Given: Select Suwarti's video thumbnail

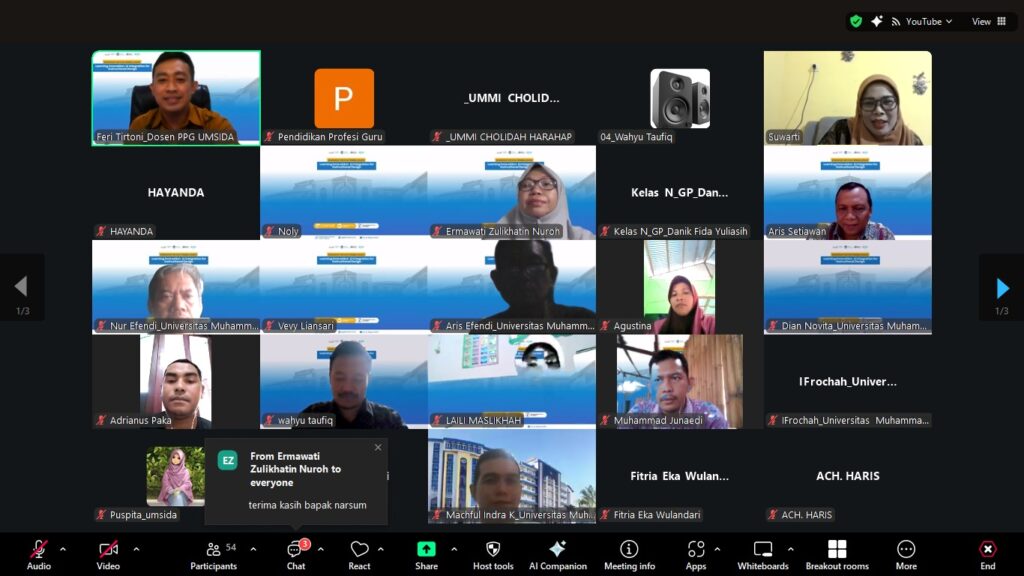Looking at the screenshot, I should pos(847,98).
